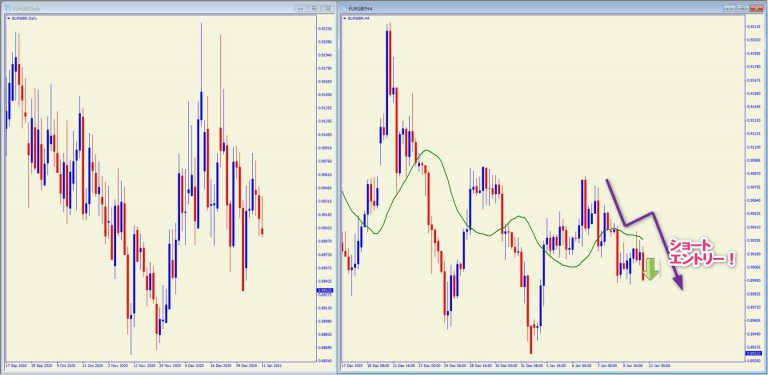Click the 9 Oct 2020 date label
This screenshot has height=375, width=768.
66,365
